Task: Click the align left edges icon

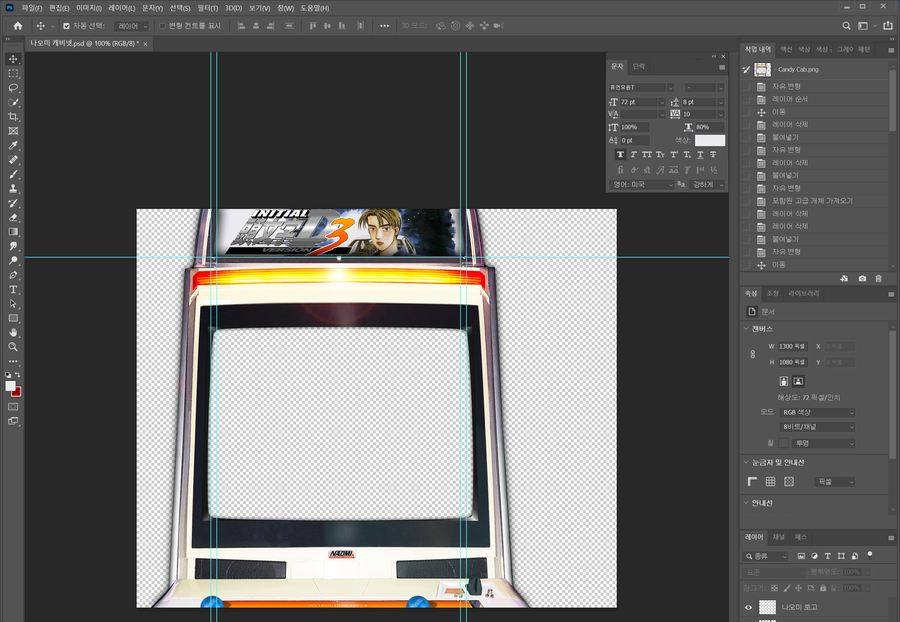Action: [x=241, y=26]
